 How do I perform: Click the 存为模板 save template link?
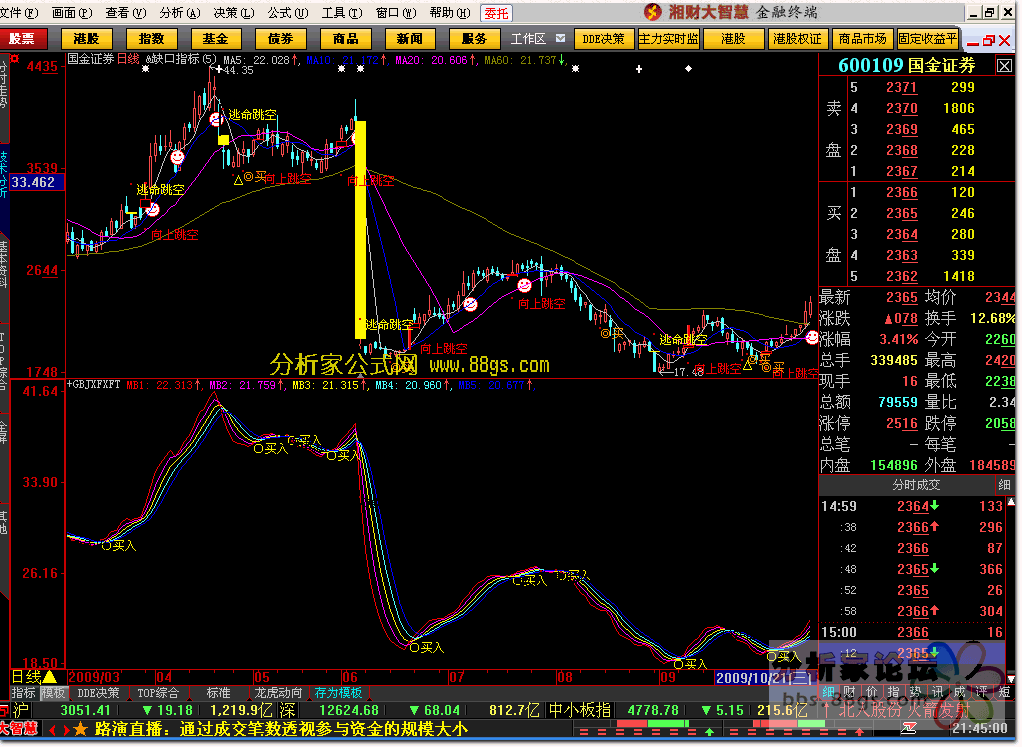pyautogui.click(x=338, y=693)
